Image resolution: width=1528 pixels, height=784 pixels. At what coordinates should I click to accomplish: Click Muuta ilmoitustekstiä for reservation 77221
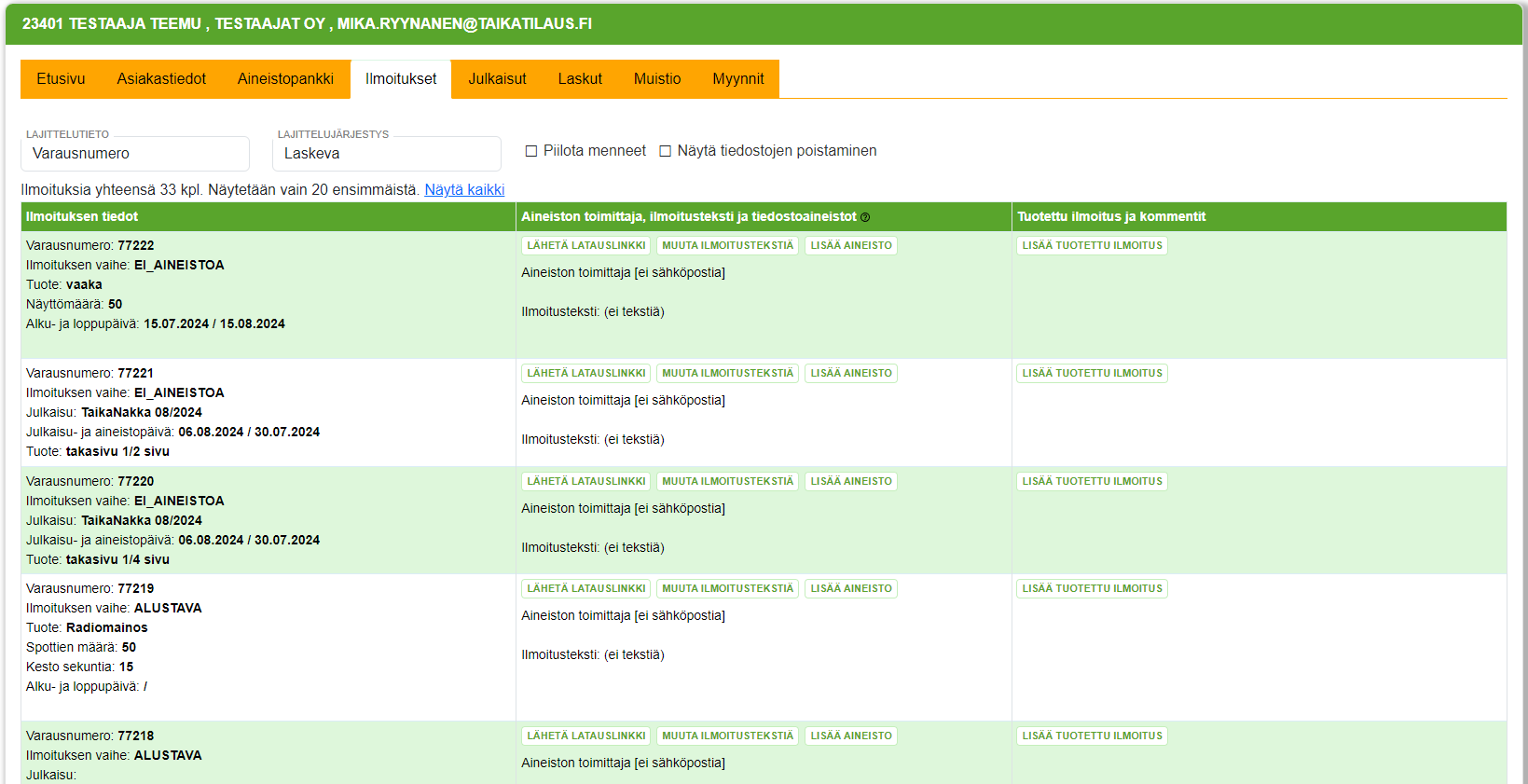tap(728, 373)
